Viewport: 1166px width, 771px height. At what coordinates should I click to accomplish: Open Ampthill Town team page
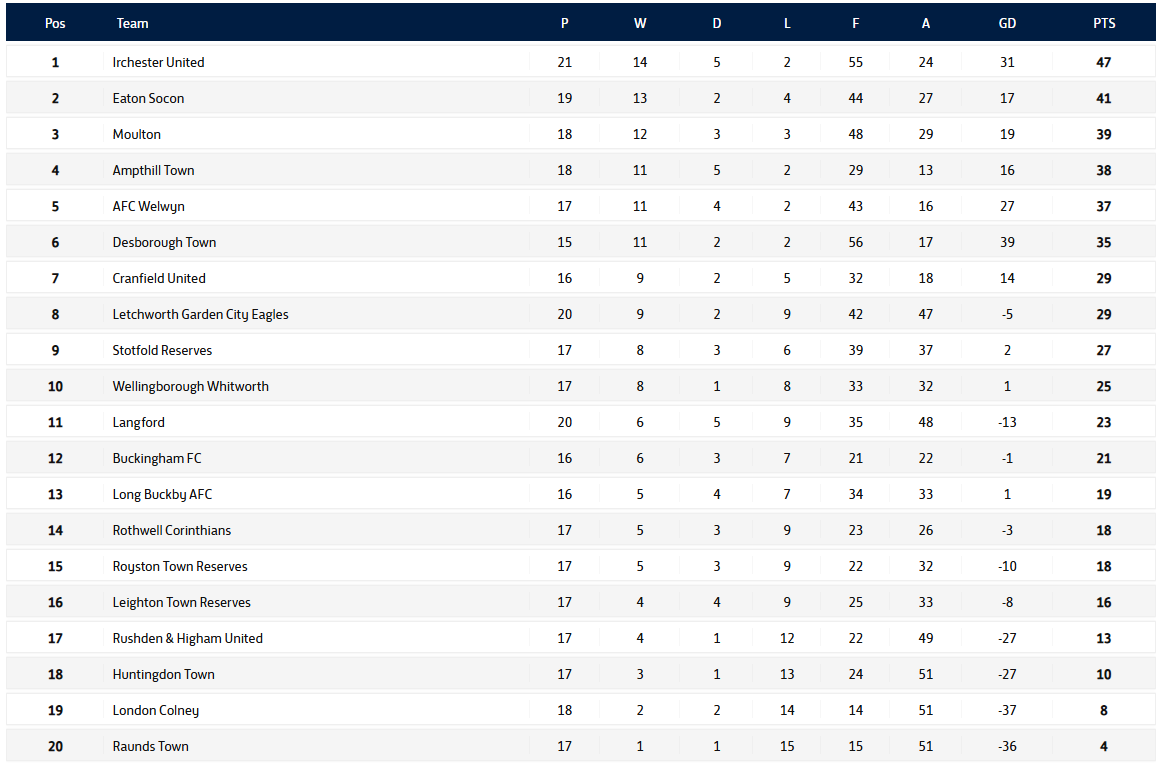click(x=153, y=170)
